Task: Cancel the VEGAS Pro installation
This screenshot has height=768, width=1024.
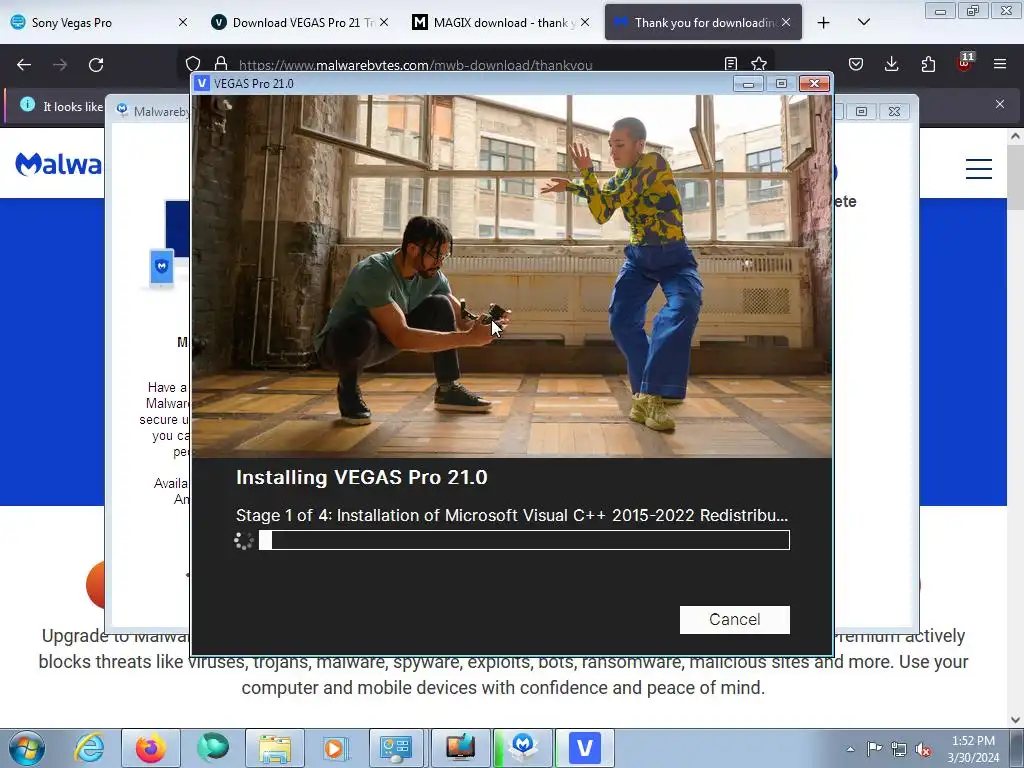Action: tap(734, 619)
